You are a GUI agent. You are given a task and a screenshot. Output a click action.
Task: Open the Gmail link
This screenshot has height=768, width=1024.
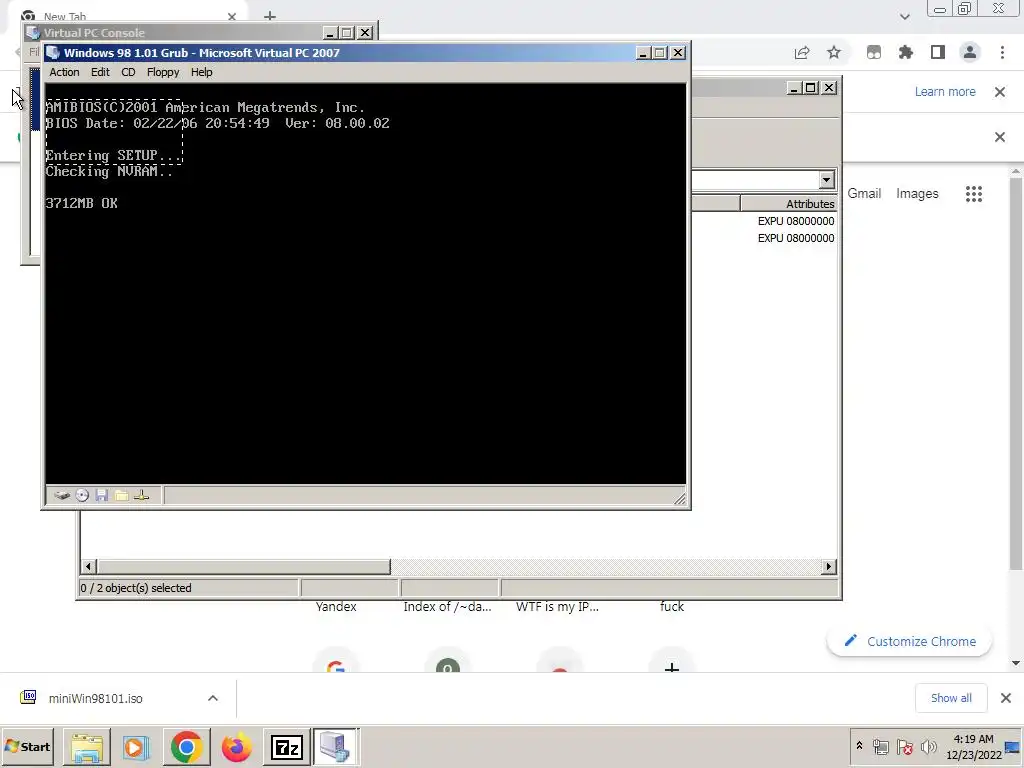click(864, 193)
